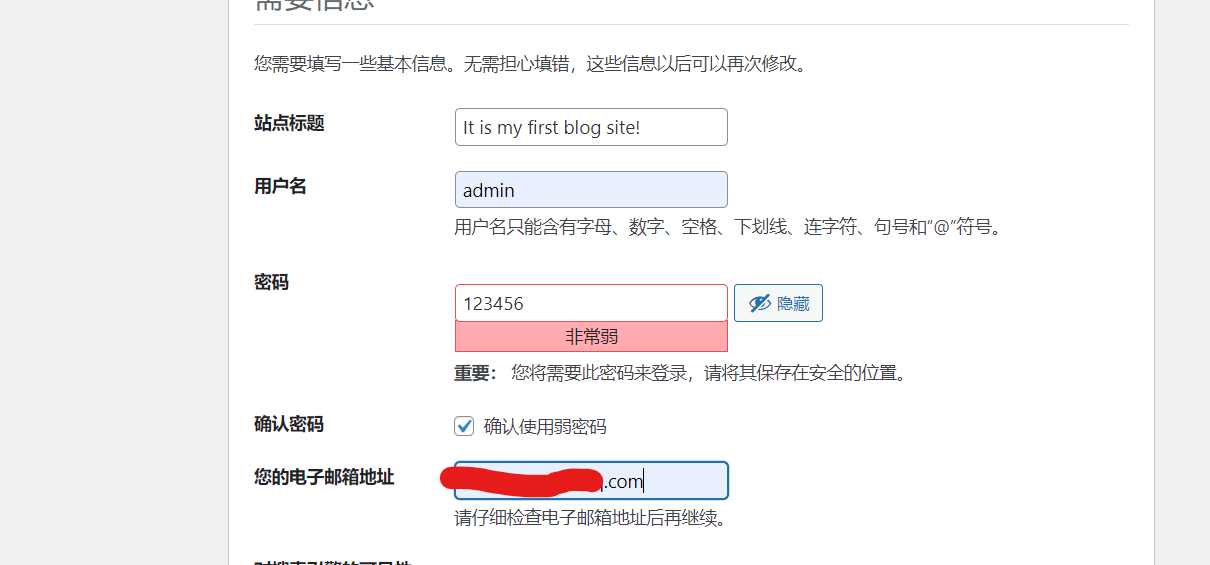This screenshot has width=1210, height=565.
Task: Click the 请仔细检查电子邮箱地址 hint text
Action: click(590, 518)
